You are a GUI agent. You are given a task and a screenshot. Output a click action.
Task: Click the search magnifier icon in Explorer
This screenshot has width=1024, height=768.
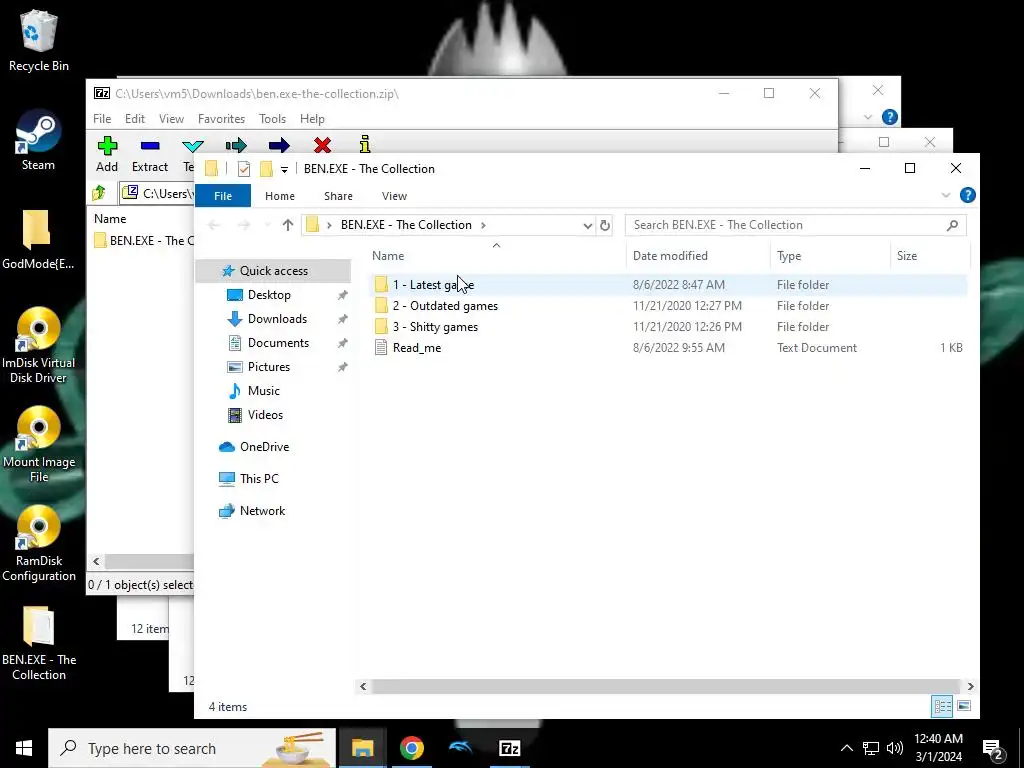[x=952, y=225]
